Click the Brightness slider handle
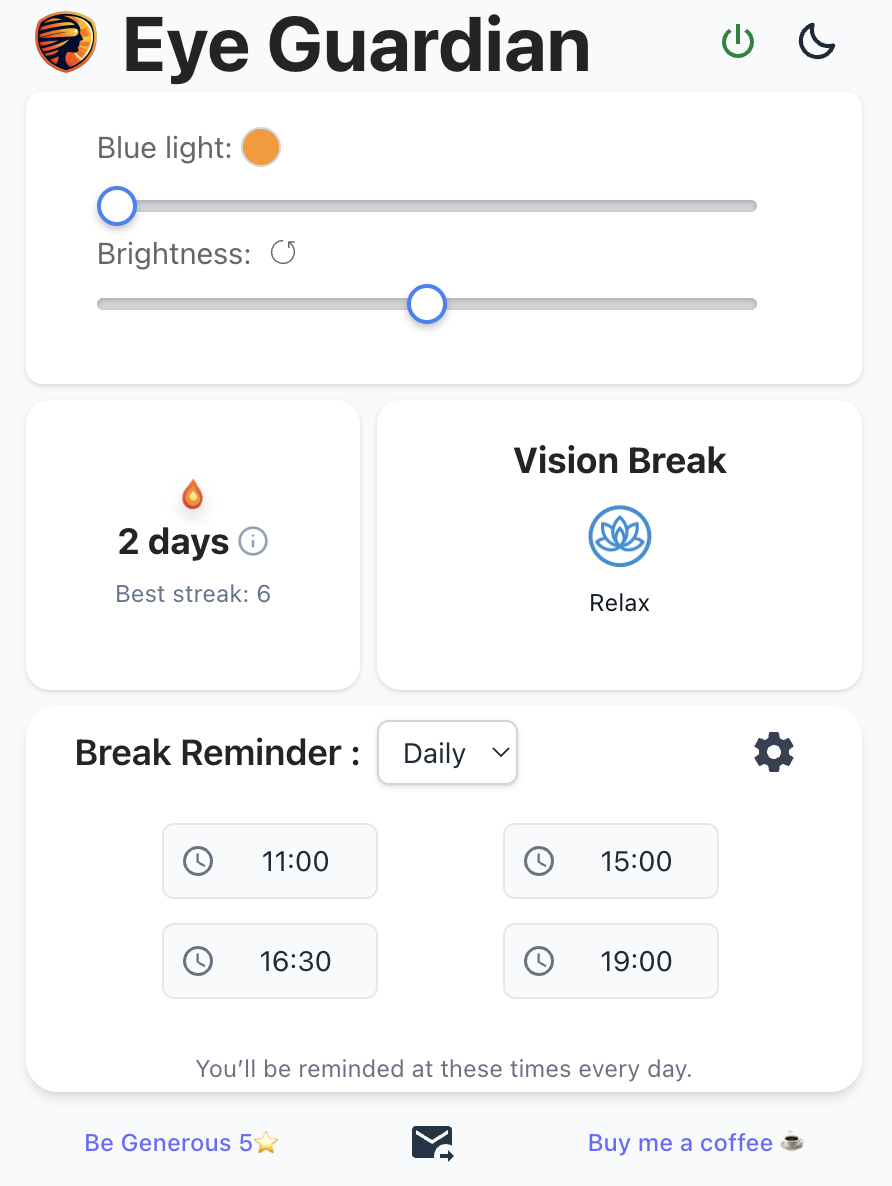Screen dimensions: 892x1186 (427, 304)
